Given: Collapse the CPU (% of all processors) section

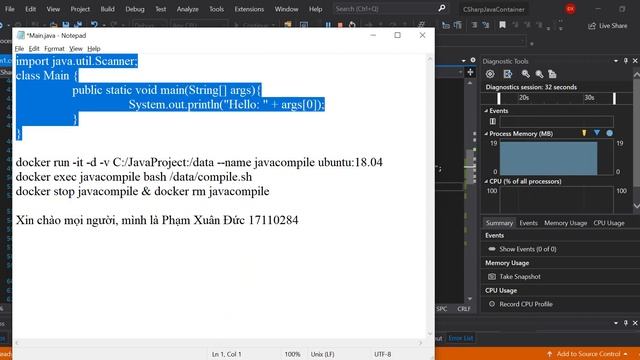Looking at the screenshot, I should pyautogui.click(x=486, y=181).
